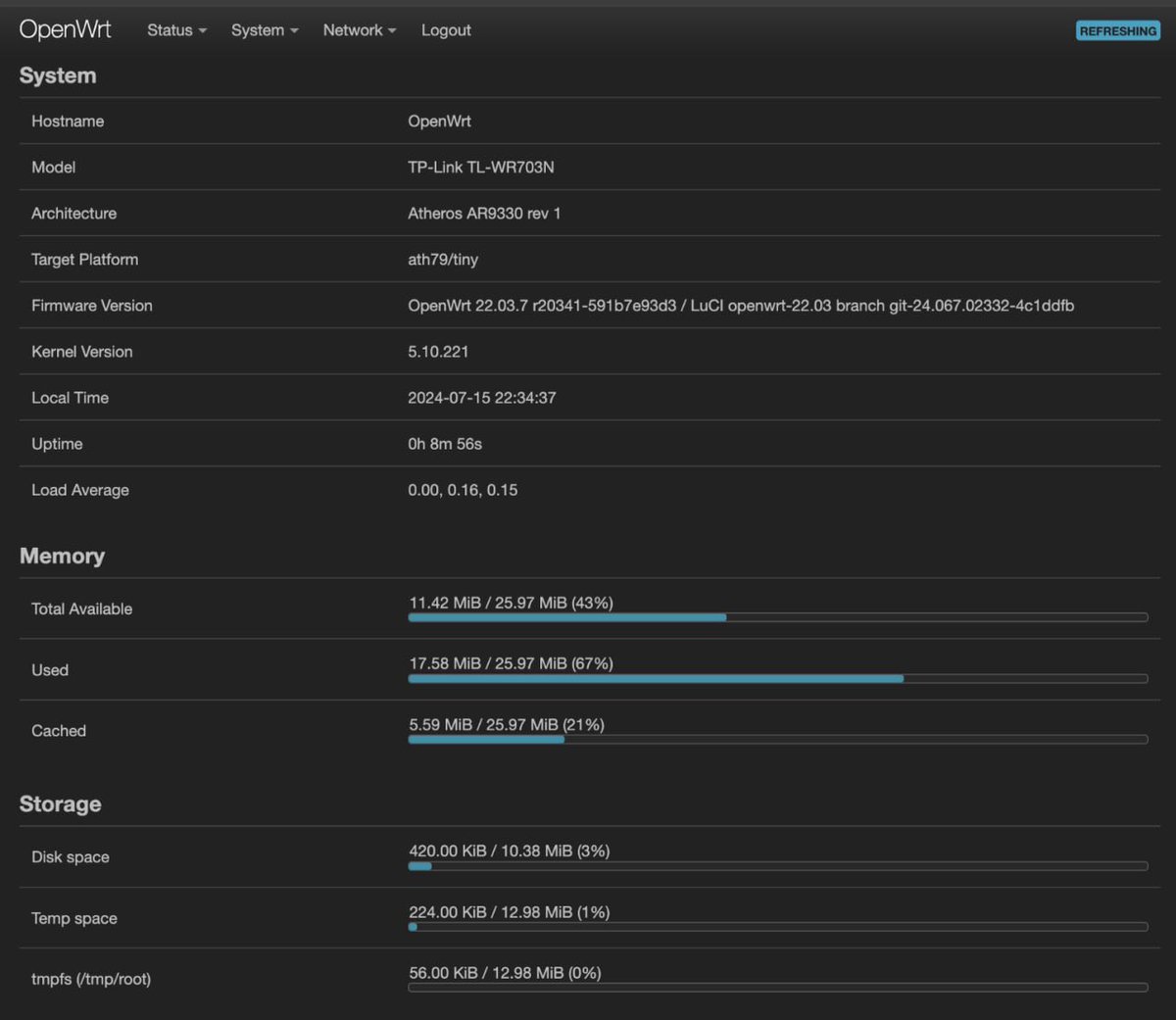Screen dimensions: 1176x1020
Task: Click the kernel value 5.10.221
Action: (x=438, y=352)
